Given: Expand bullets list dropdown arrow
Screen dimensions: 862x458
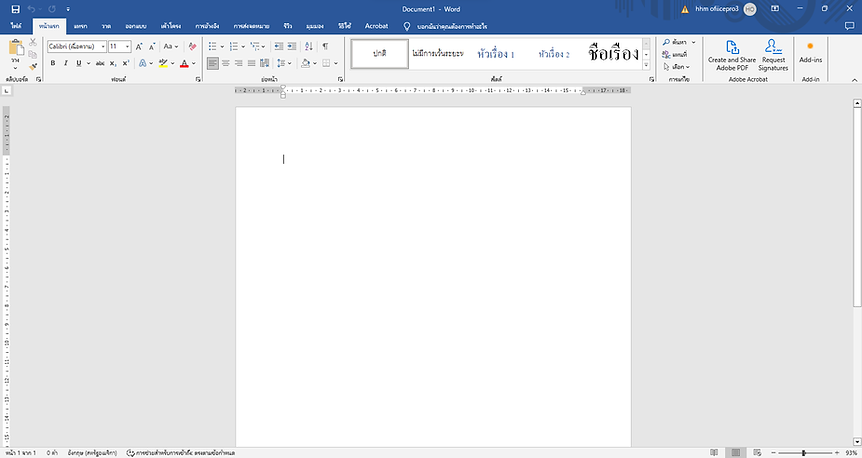Looking at the screenshot, I should pos(222,47).
